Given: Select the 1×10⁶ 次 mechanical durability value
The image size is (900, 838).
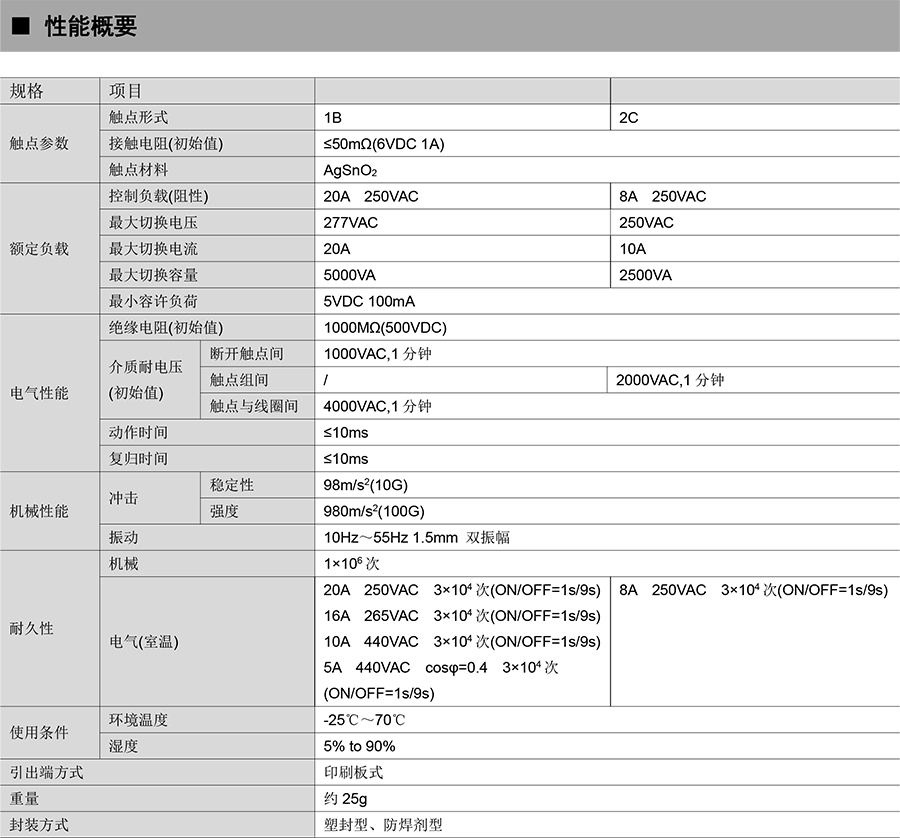Looking at the screenshot, I should tap(351, 563).
